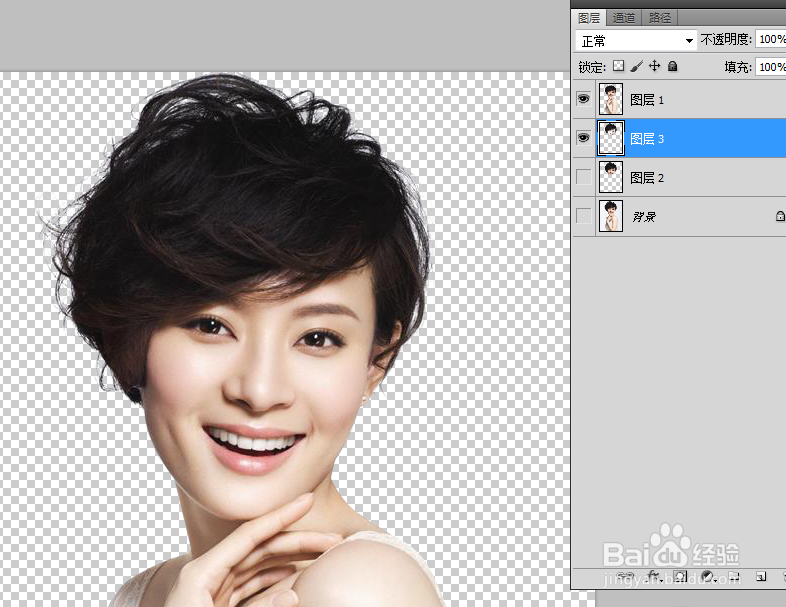Toggle lock image pixels brush icon
786x607 pixels.
pyautogui.click(x=637, y=66)
